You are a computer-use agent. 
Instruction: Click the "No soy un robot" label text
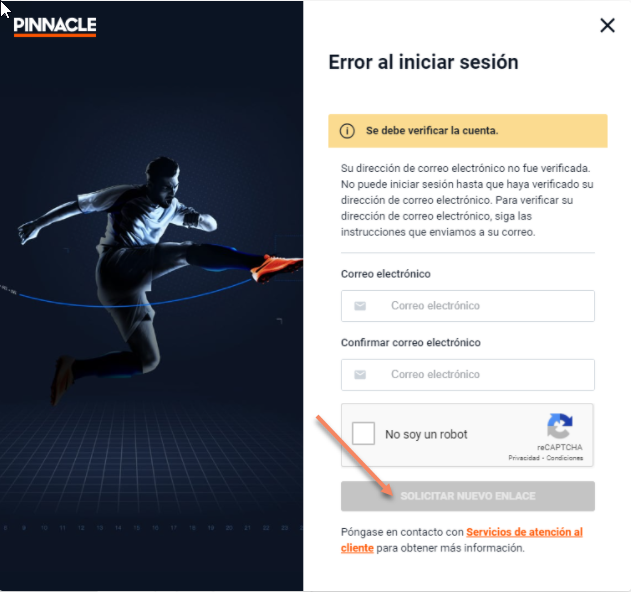(426, 434)
